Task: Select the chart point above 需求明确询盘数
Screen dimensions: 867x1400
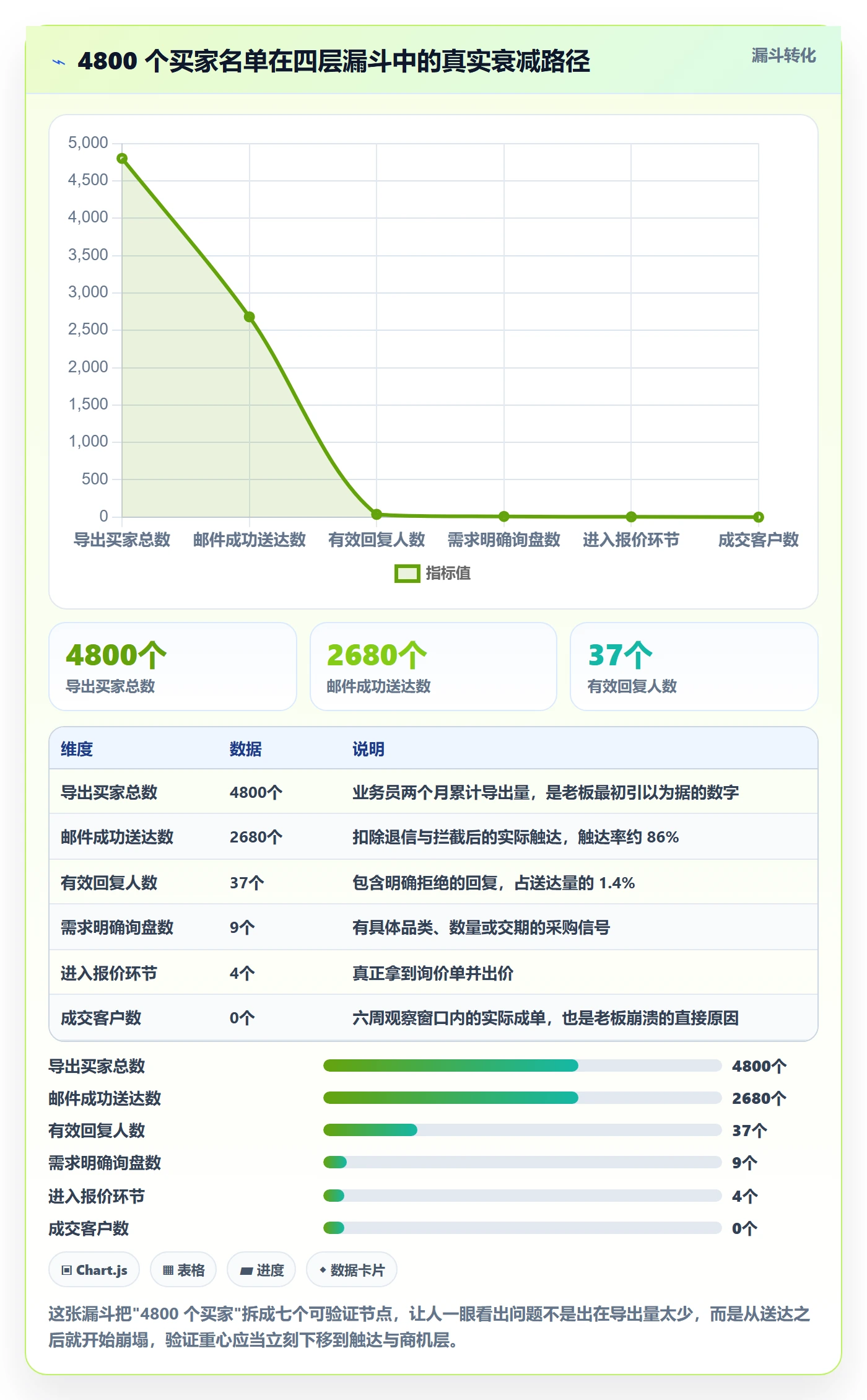Action: click(x=504, y=516)
